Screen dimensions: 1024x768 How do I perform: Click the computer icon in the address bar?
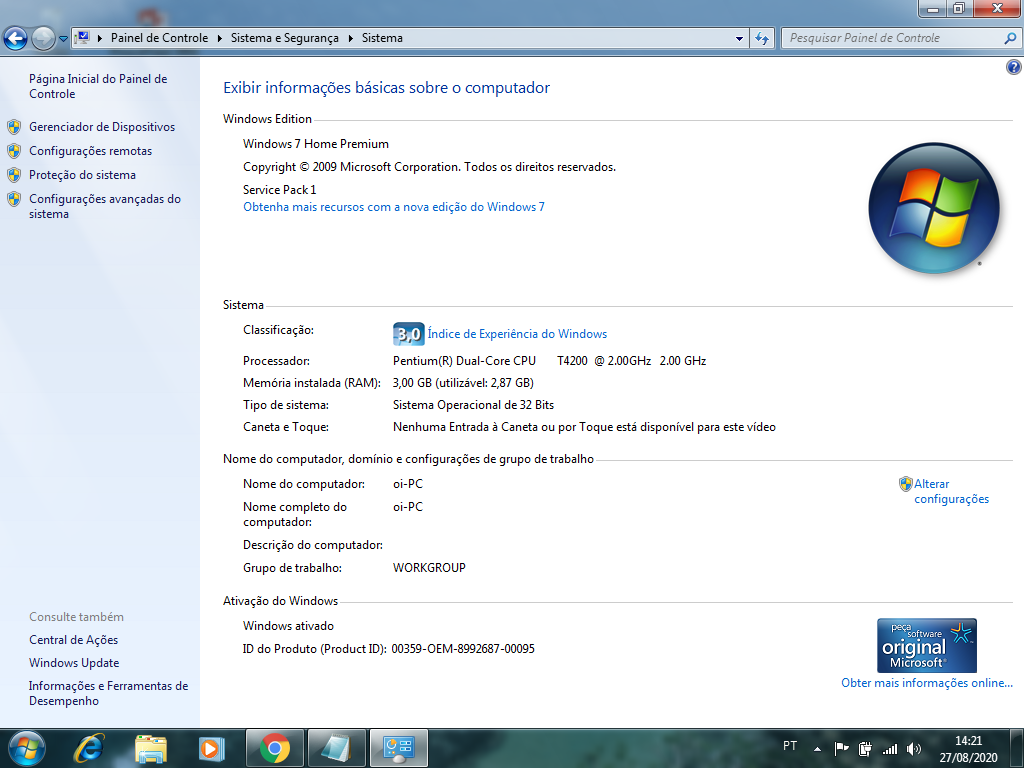pos(82,38)
